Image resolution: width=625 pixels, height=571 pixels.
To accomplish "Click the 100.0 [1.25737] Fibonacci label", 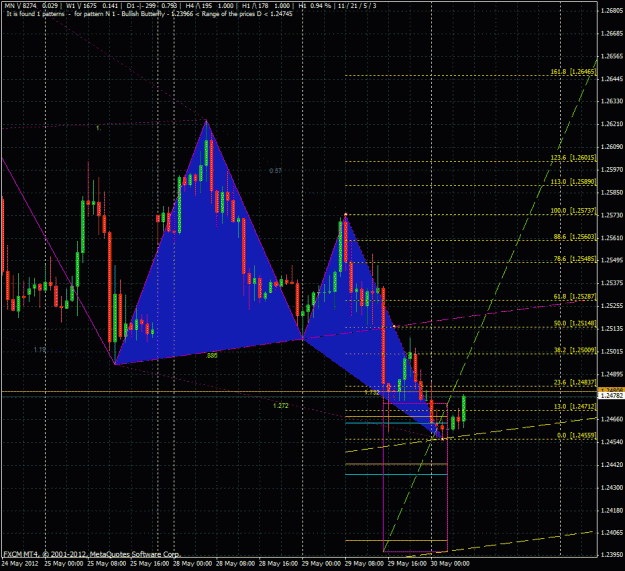I will pos(574,211).
